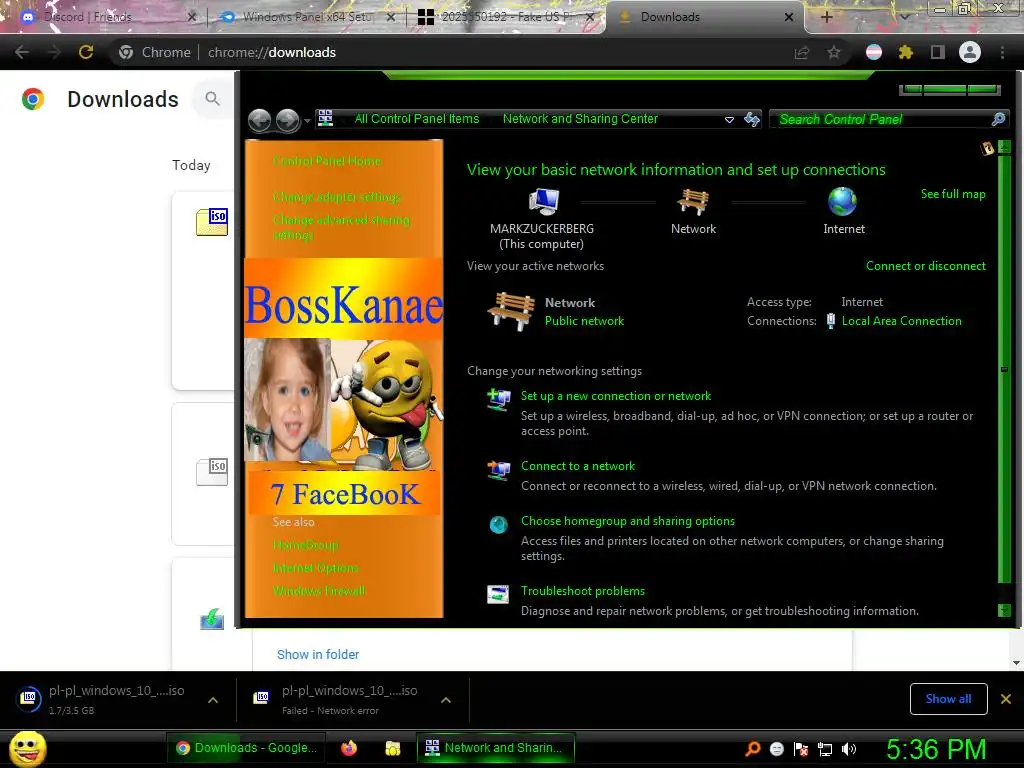Click the Set up new connection icon
The height and width of the screenshot is (768, 1024).
point(499,399)
